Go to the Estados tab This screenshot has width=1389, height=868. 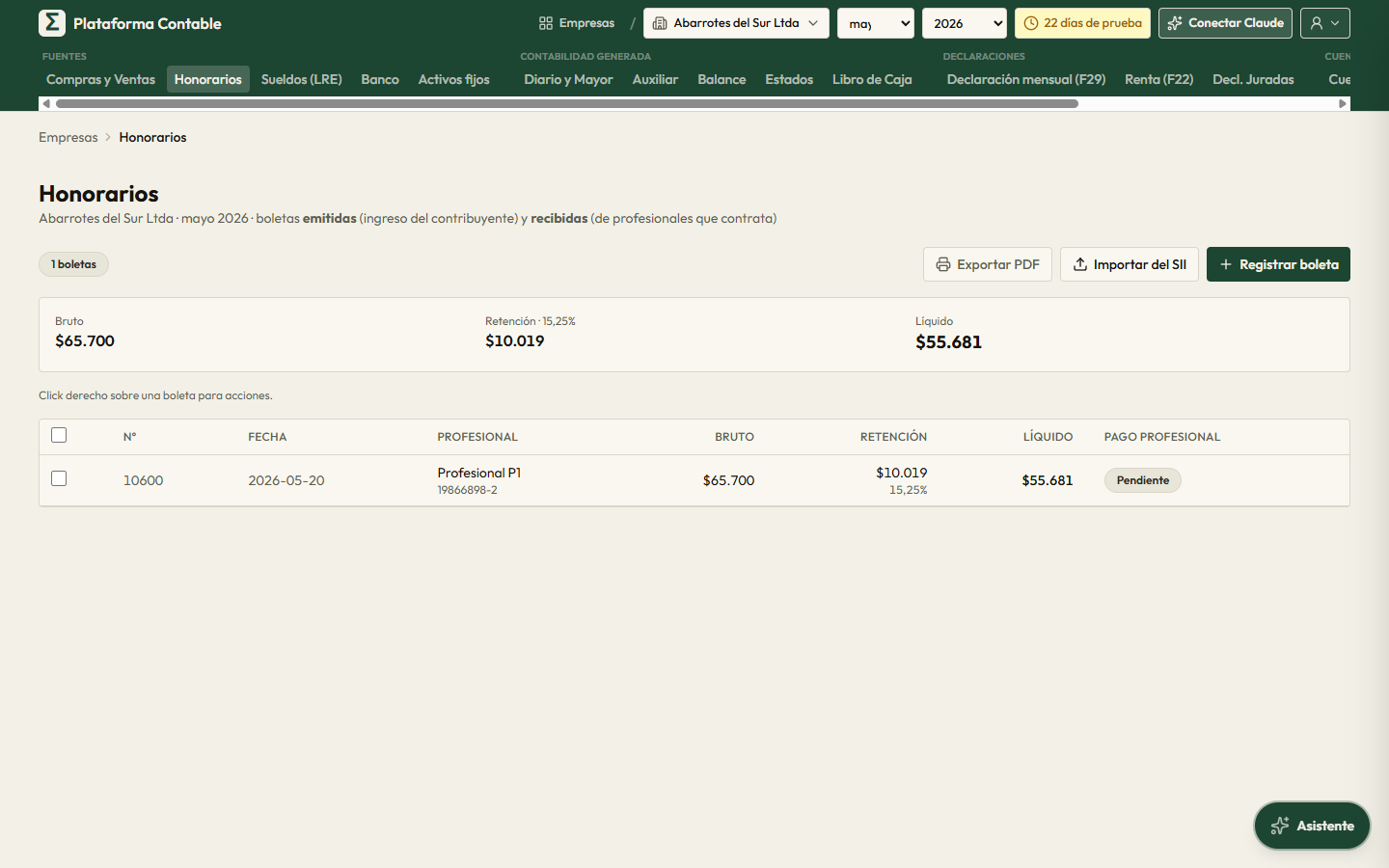(789, 79)
